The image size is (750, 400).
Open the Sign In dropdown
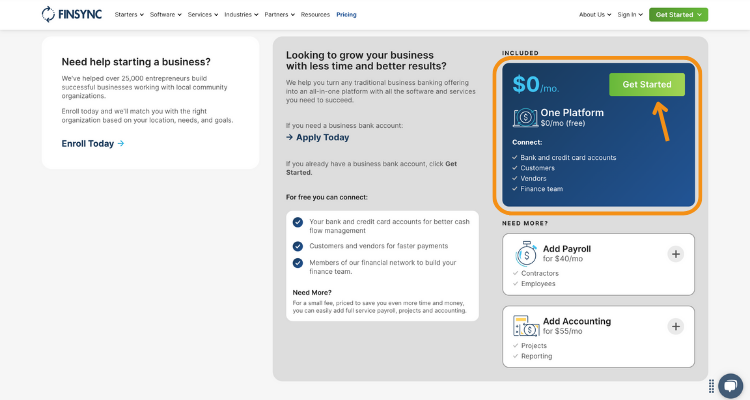pyautogui.click(x=630, y=15)
